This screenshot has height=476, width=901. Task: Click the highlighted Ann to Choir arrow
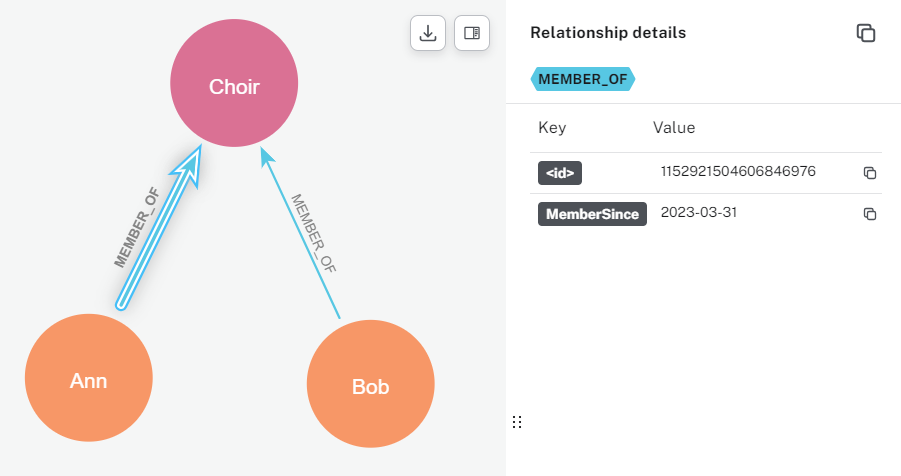click(x=160, y=228)
